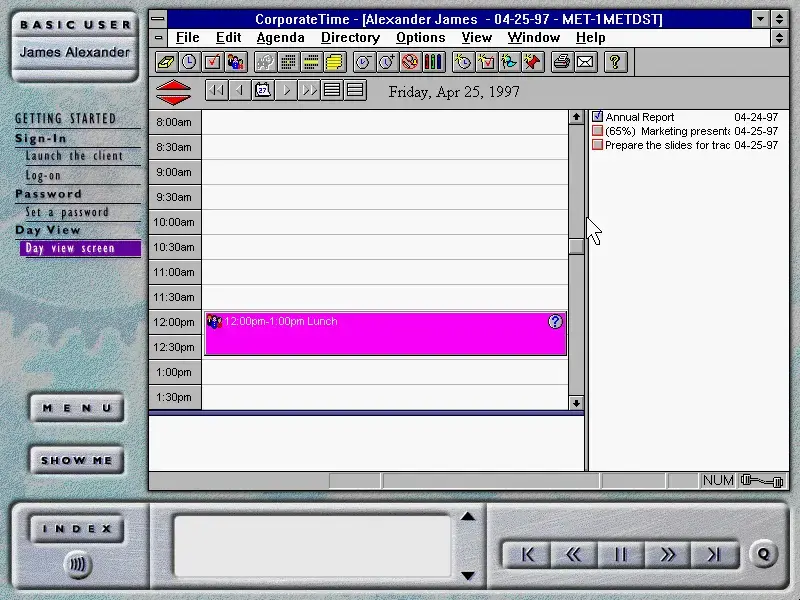
Task: Check the Marketing presentation task checkbox
Action: pos(597,131)
